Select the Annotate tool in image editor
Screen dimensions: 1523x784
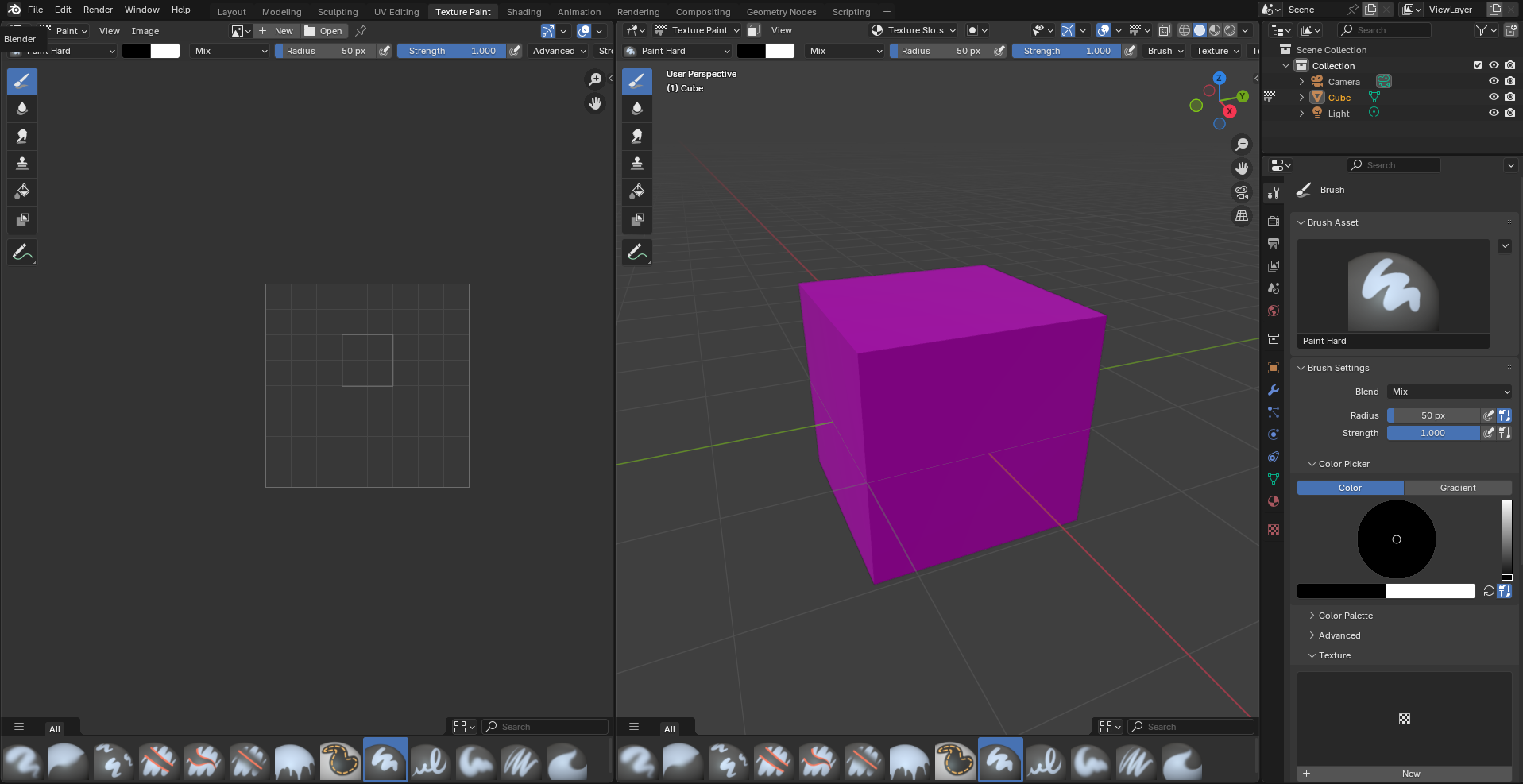click(x=22, y=253)
